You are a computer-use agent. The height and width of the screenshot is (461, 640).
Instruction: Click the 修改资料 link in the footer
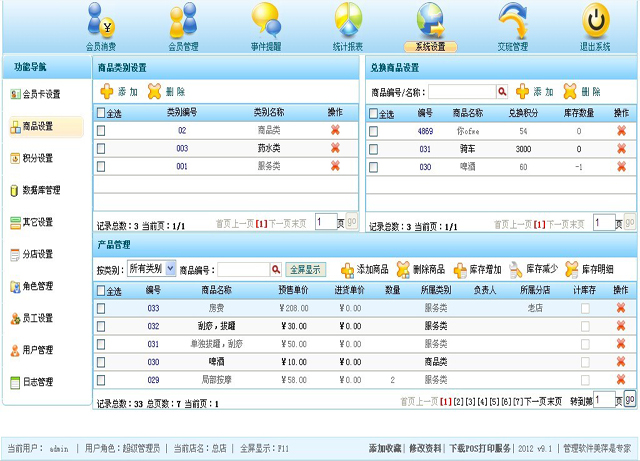coord(424,448)
